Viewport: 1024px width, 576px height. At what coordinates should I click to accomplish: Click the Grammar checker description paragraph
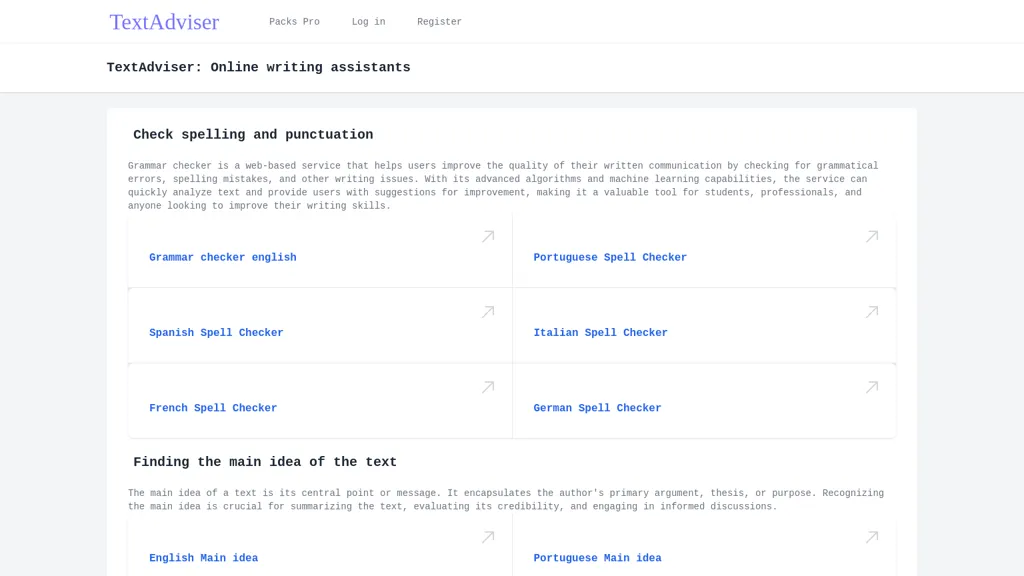[503, 185]
